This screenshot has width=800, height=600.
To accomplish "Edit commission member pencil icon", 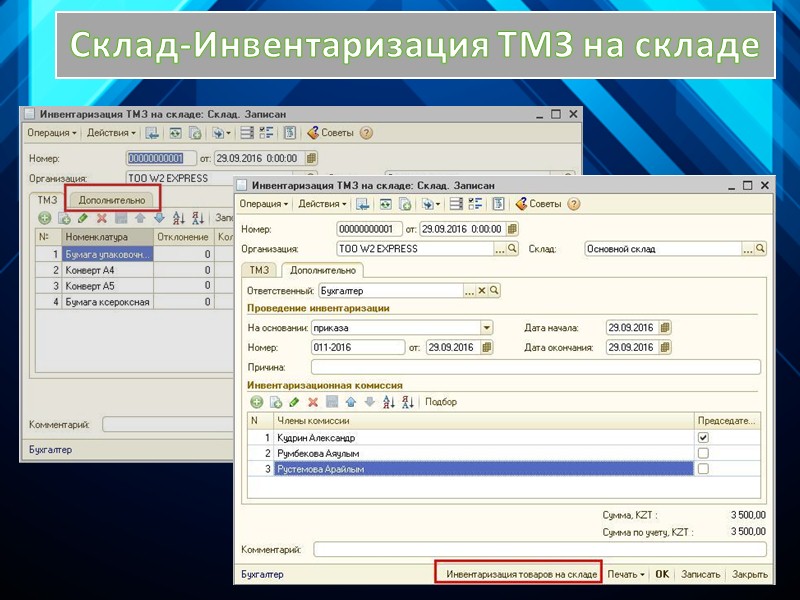I will (294, 402).
